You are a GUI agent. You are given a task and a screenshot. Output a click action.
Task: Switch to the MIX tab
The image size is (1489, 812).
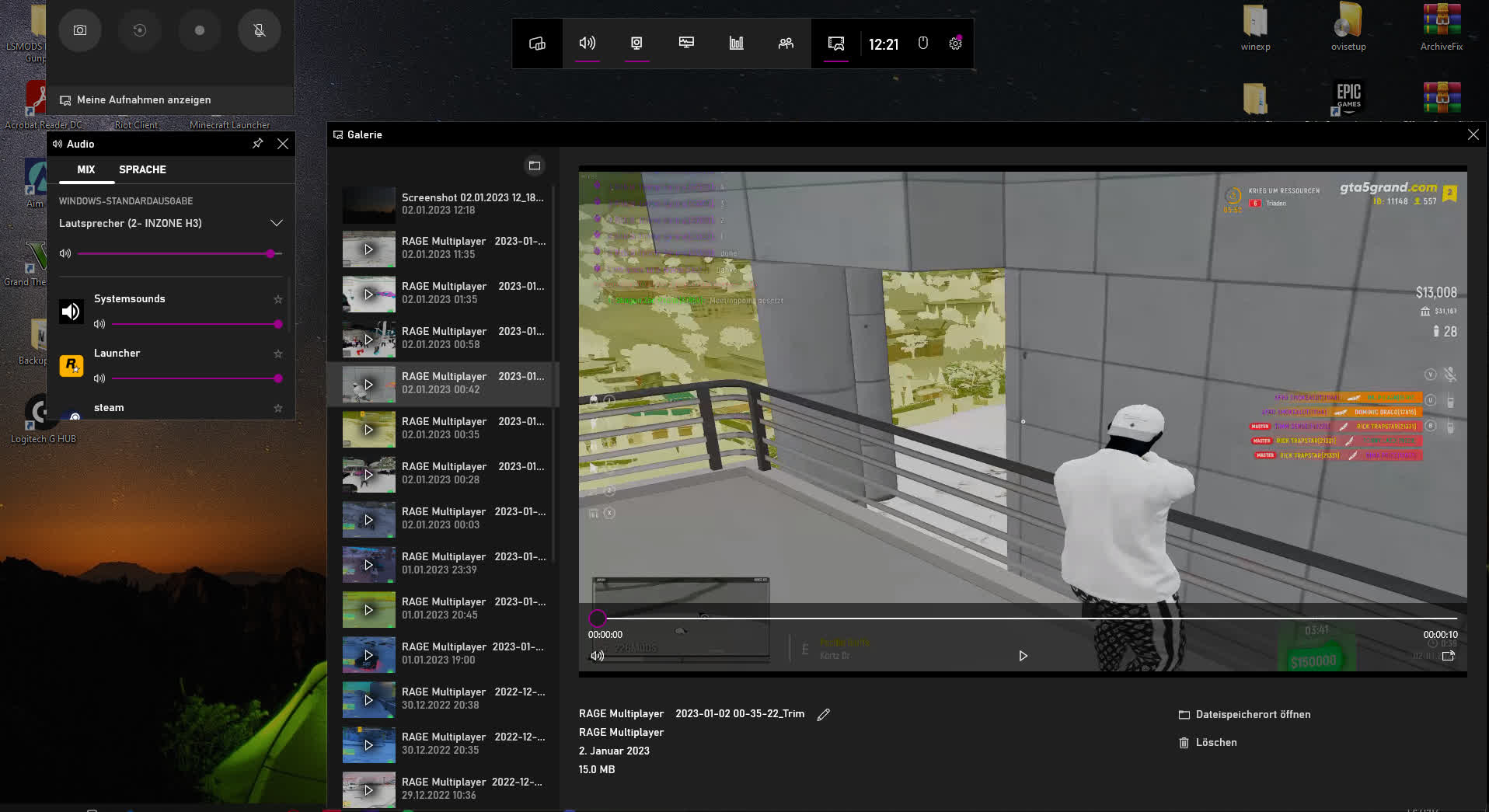86,169
